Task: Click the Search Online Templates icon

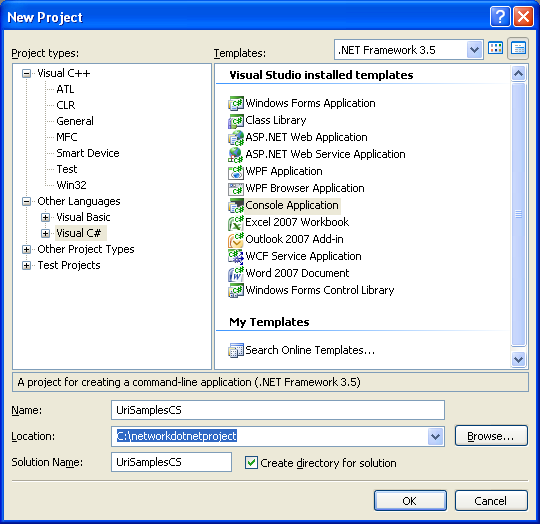Action: click(236, 350)
